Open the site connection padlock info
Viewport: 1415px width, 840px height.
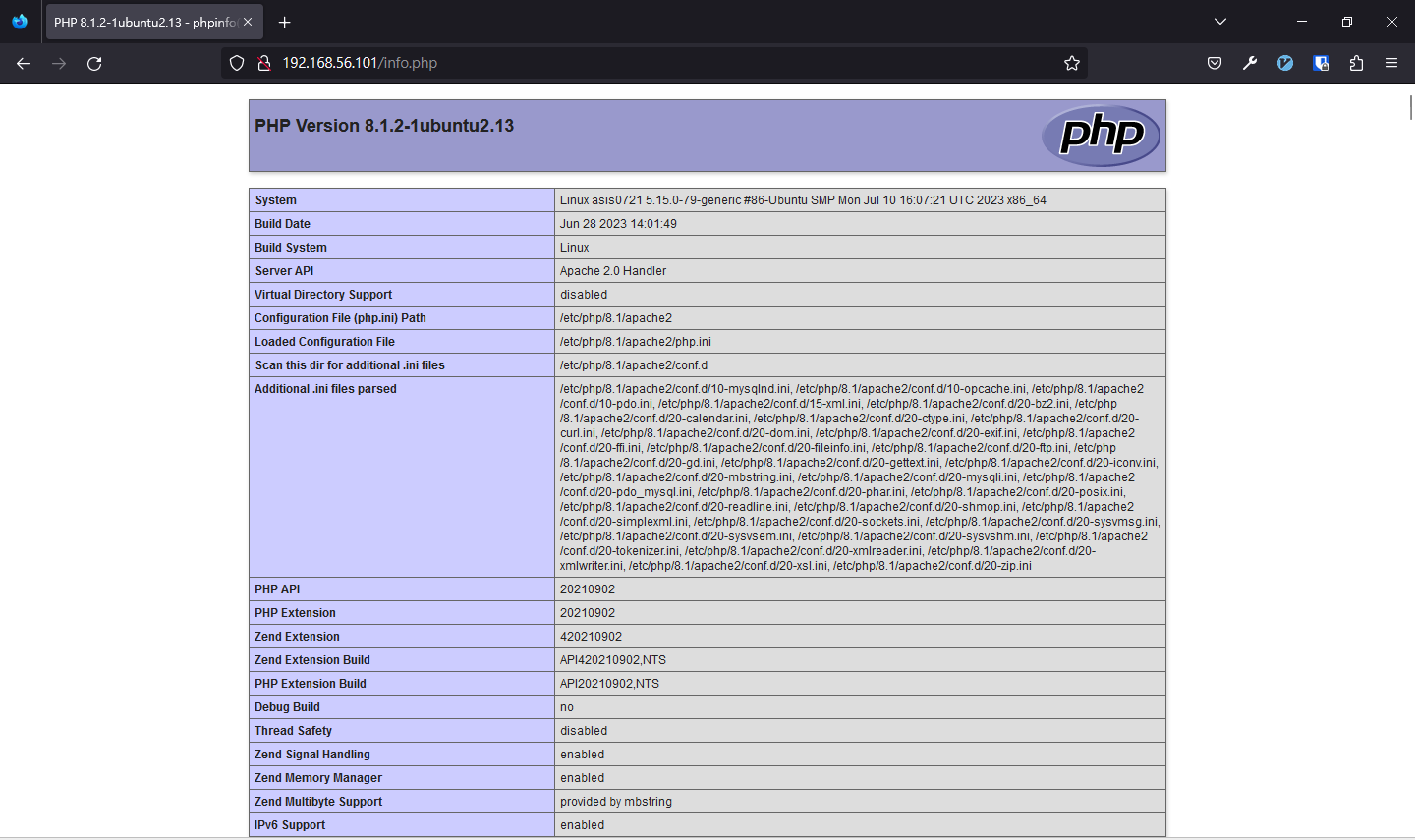pyautogui.click(x=262, y=62)
